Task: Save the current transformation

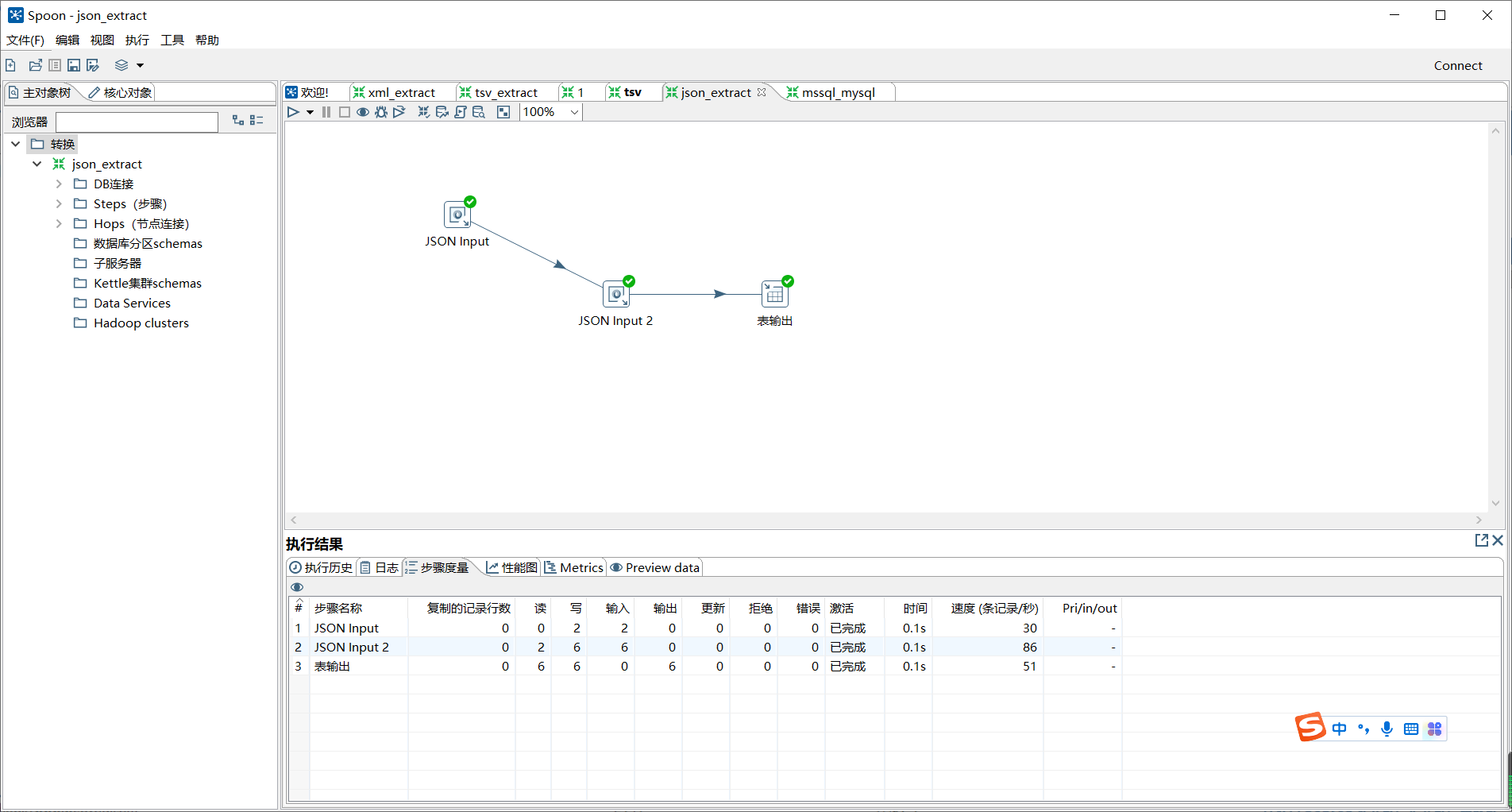Action: click(74, 65)
